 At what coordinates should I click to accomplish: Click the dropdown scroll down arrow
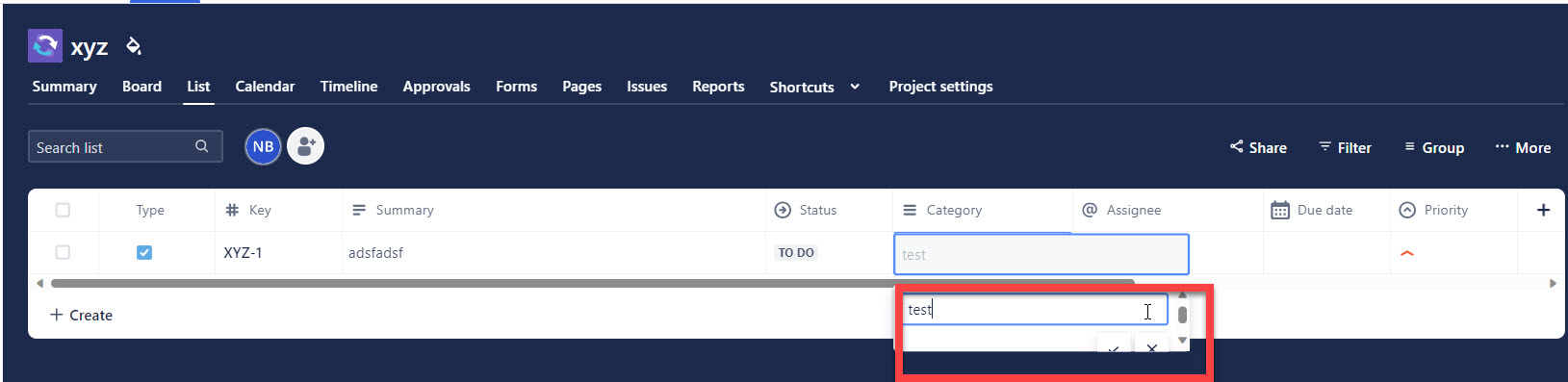pyautogui.click(x=1182, y=340)
